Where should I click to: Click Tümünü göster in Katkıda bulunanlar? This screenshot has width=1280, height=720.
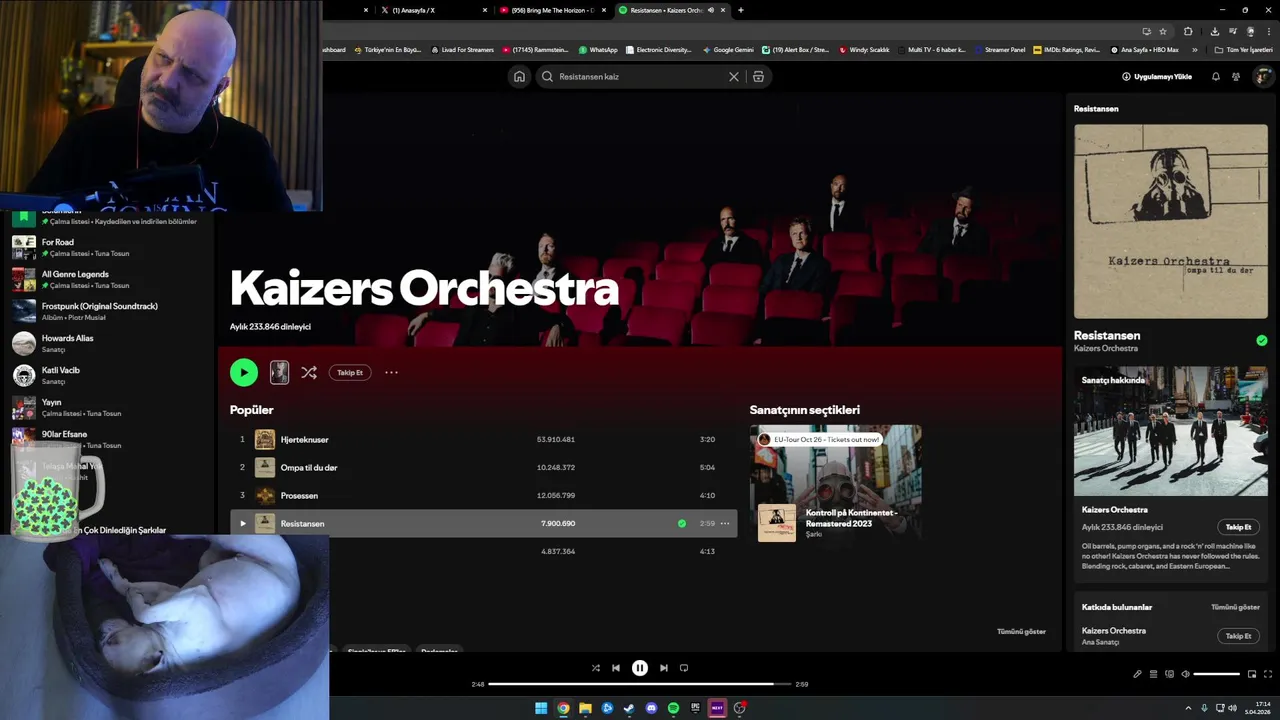(x=1235, y=607)
